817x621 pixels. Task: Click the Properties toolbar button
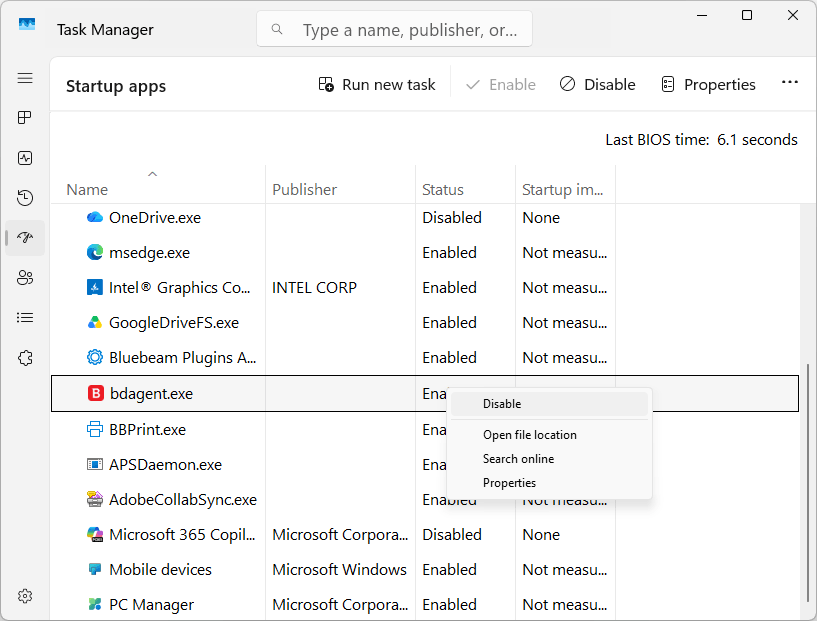coord(708,84)
